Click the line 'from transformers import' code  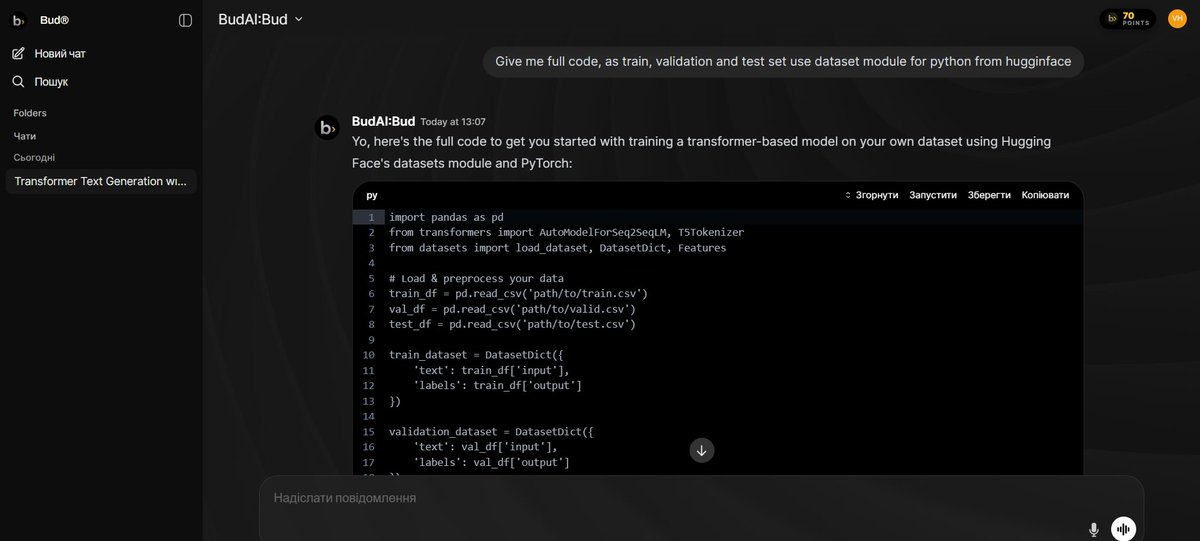point(566,232)
